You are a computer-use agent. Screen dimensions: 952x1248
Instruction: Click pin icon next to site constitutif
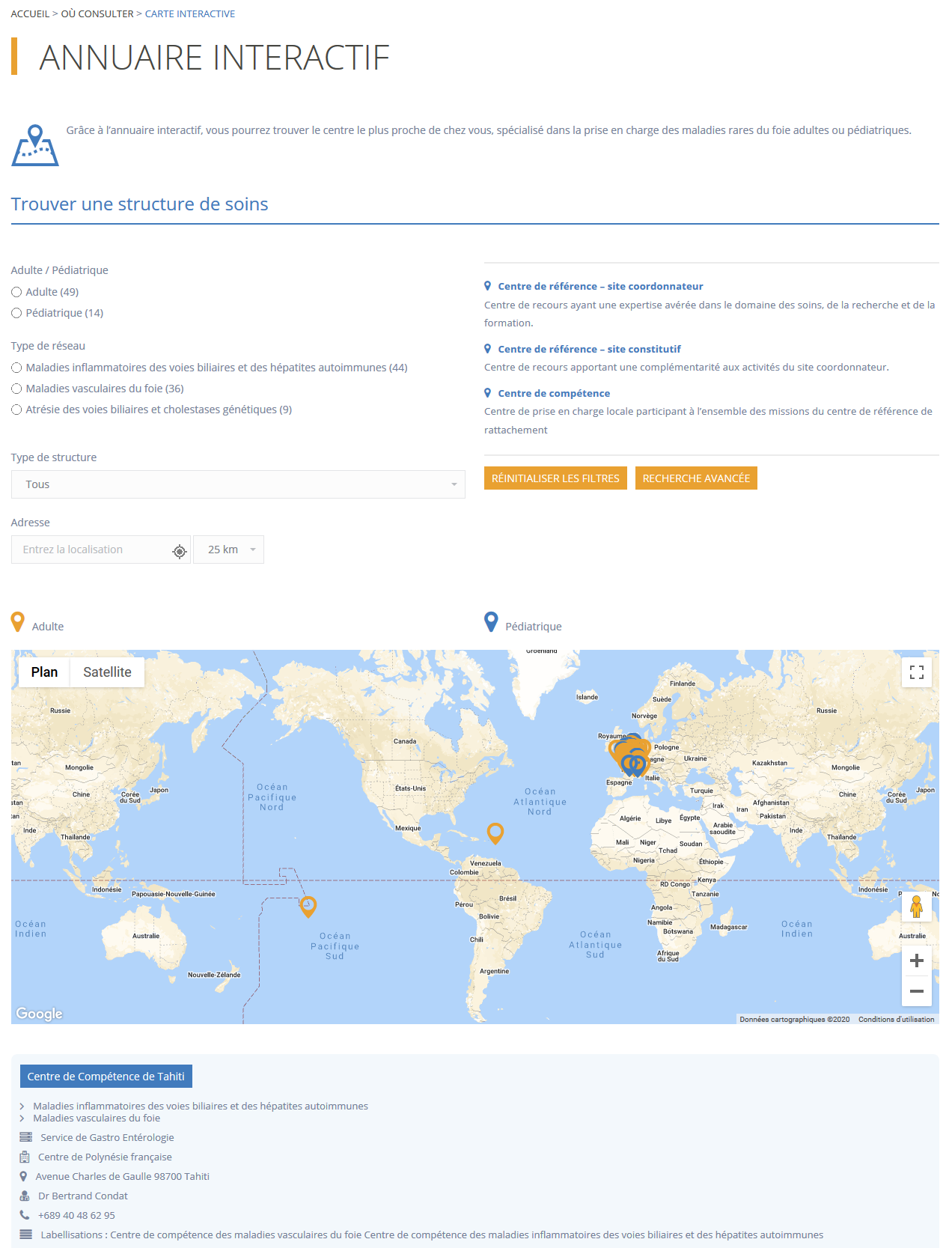[x=487, y=349]
